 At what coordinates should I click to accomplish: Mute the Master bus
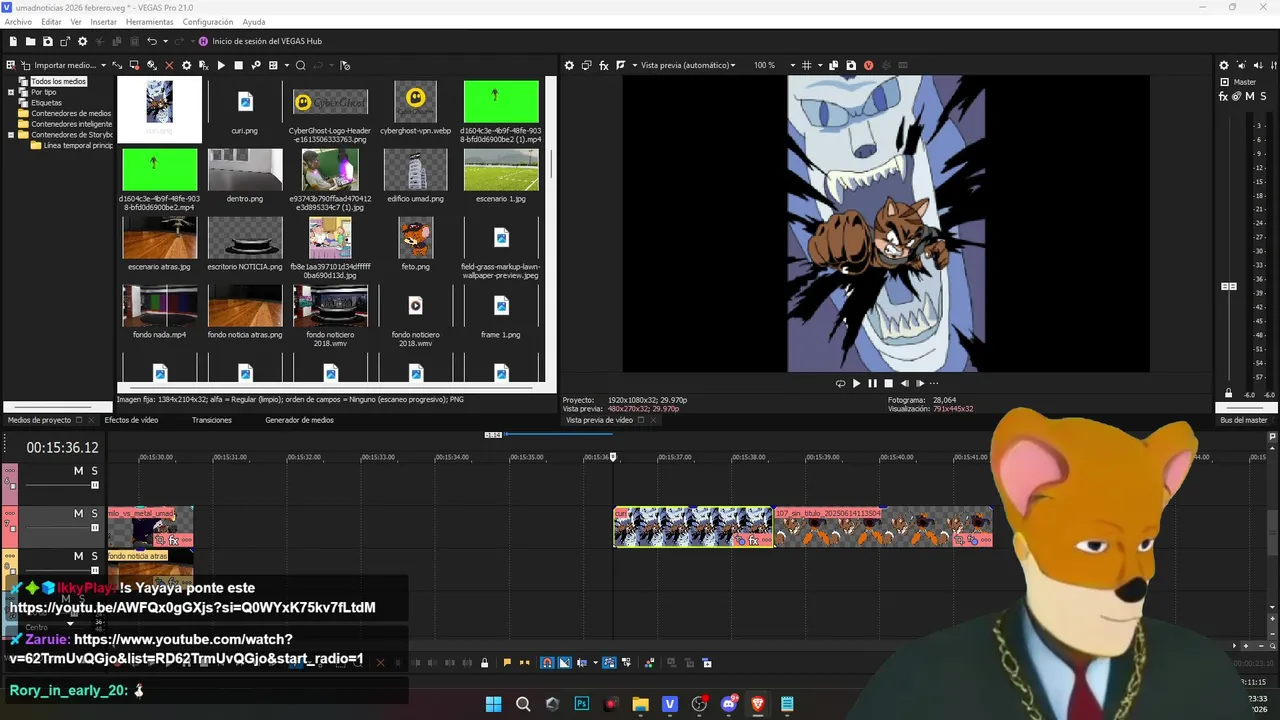pos(1251,96)
